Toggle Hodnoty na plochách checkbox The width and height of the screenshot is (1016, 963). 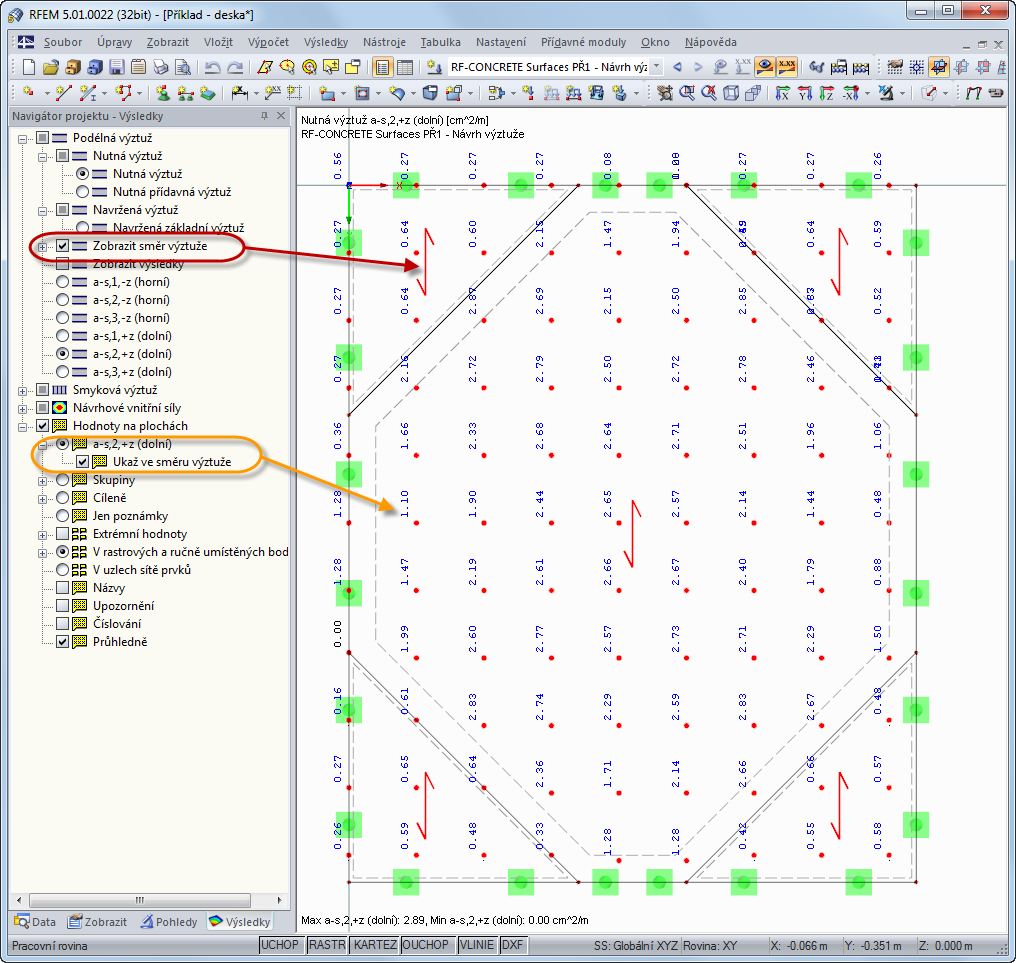pyautogui.click(x=42, y=426)
